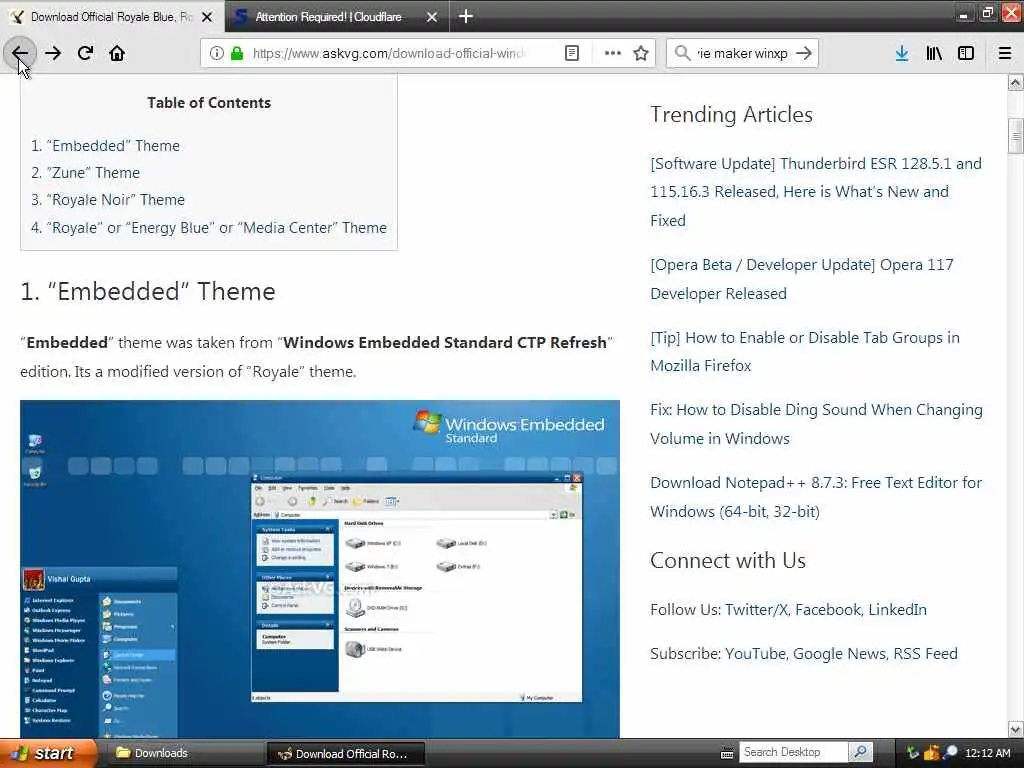Open the Disable Ding Sound fix article
Image resolution: width=1024 pixels, height=768 pixels.
[816, 424]
